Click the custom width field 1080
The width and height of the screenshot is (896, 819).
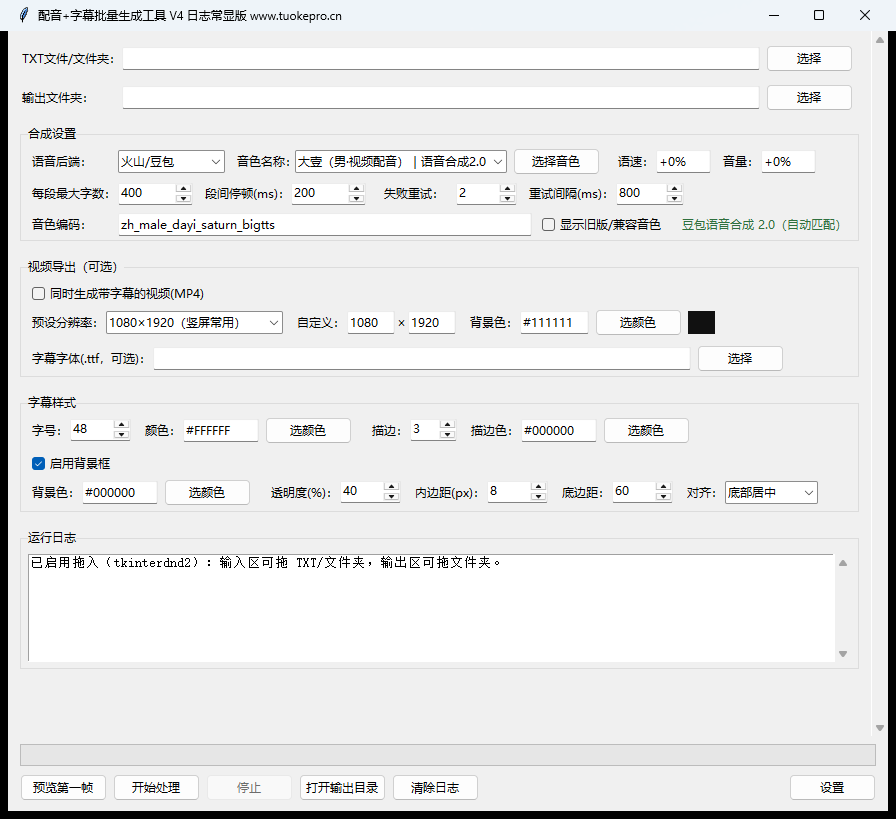[370, 323]
